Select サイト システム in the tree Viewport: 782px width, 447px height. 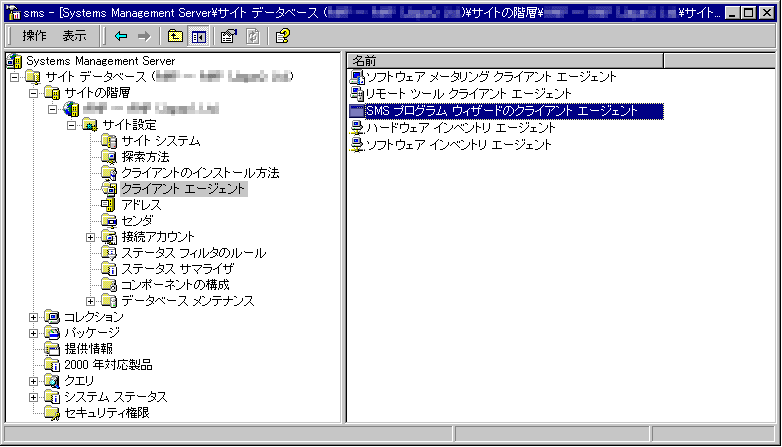pos(161,141)
